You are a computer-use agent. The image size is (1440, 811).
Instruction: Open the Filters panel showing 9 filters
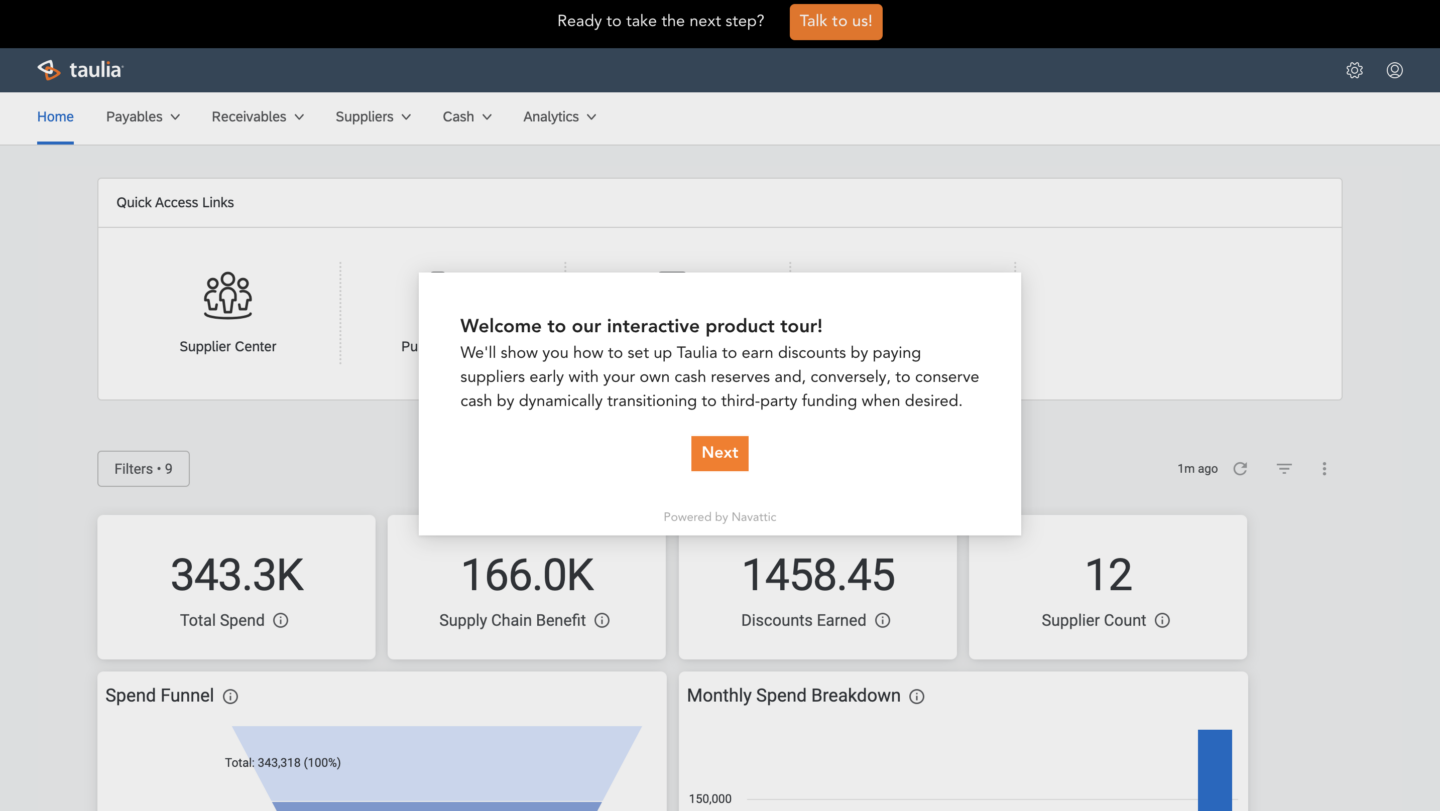143,468
